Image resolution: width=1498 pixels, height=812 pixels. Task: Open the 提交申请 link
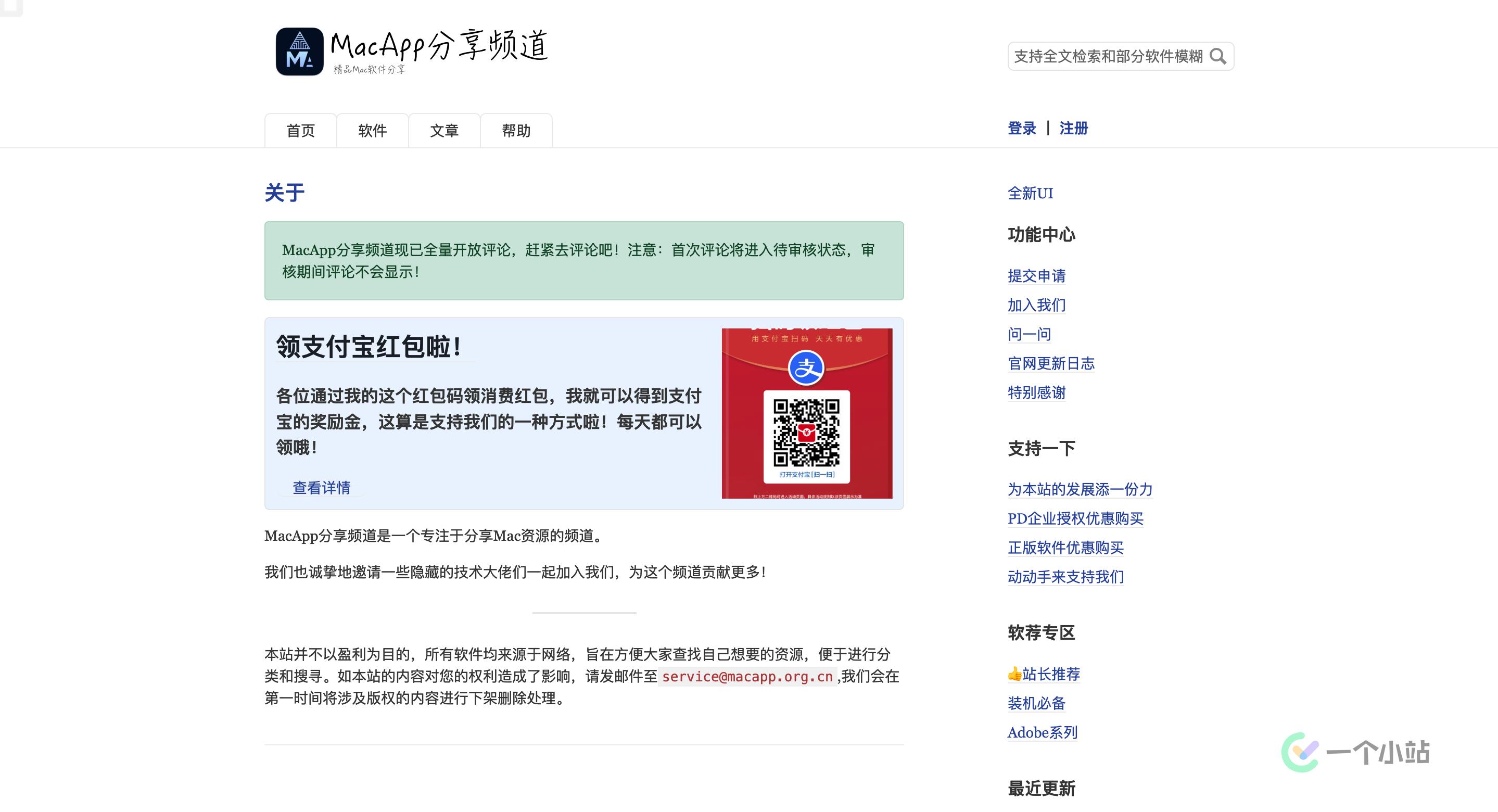click(x=1036, y=276)
